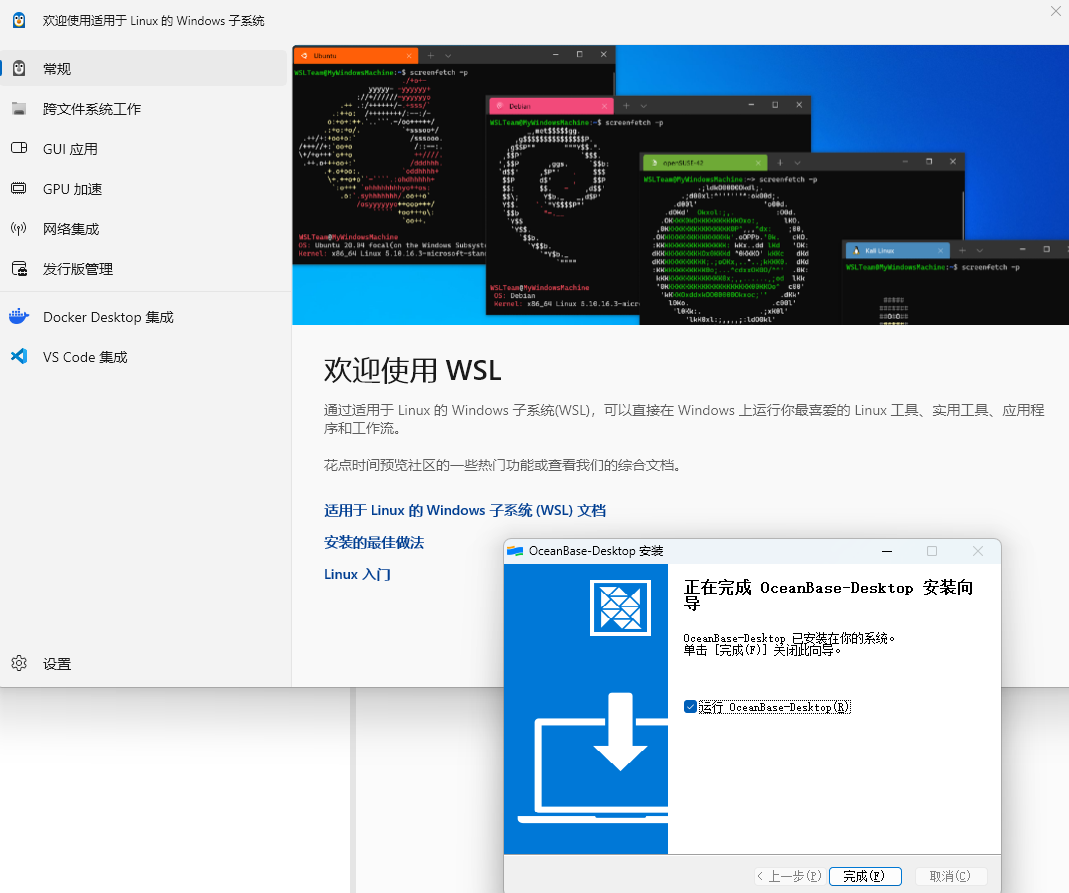Viewport: 1069px width, 893px height.
Task: Click the 上一步(P) back button
Action: tap(789, 876)
